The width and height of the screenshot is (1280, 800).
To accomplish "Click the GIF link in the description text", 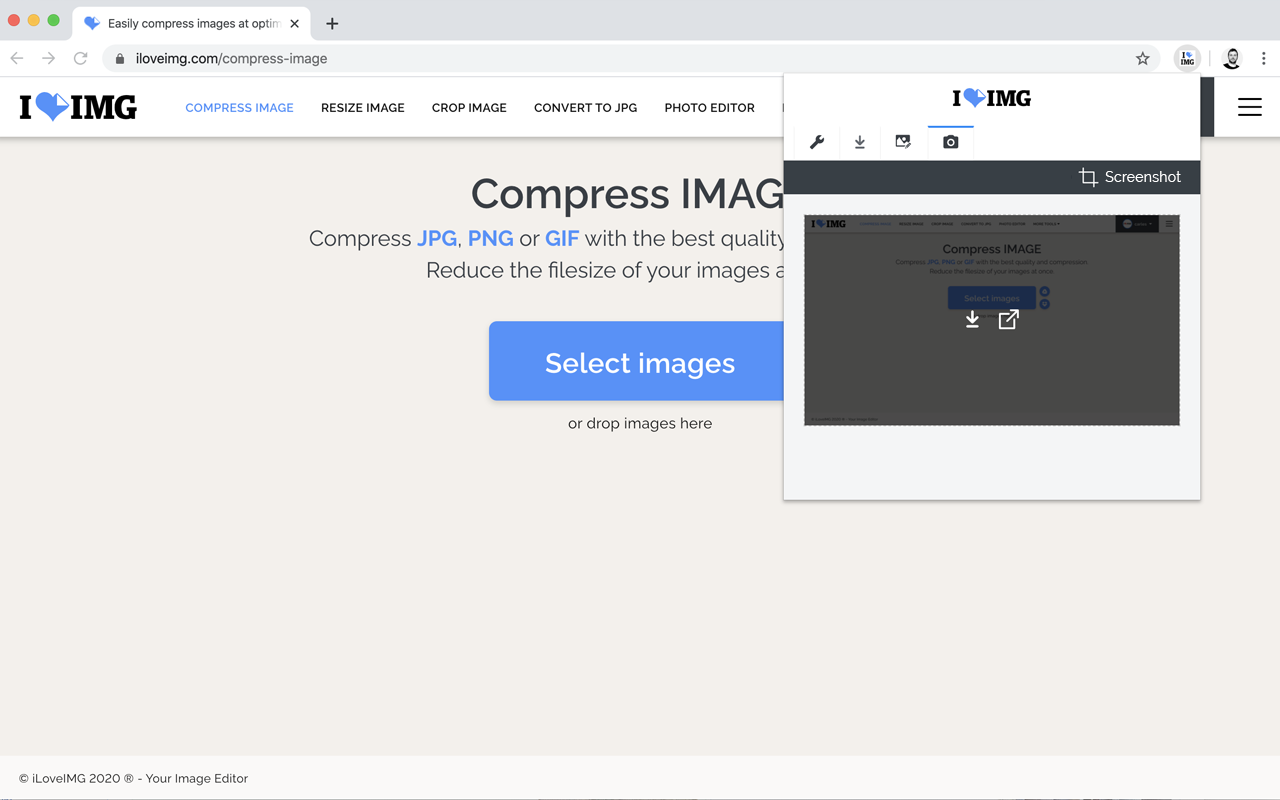I will coord(562,238).
